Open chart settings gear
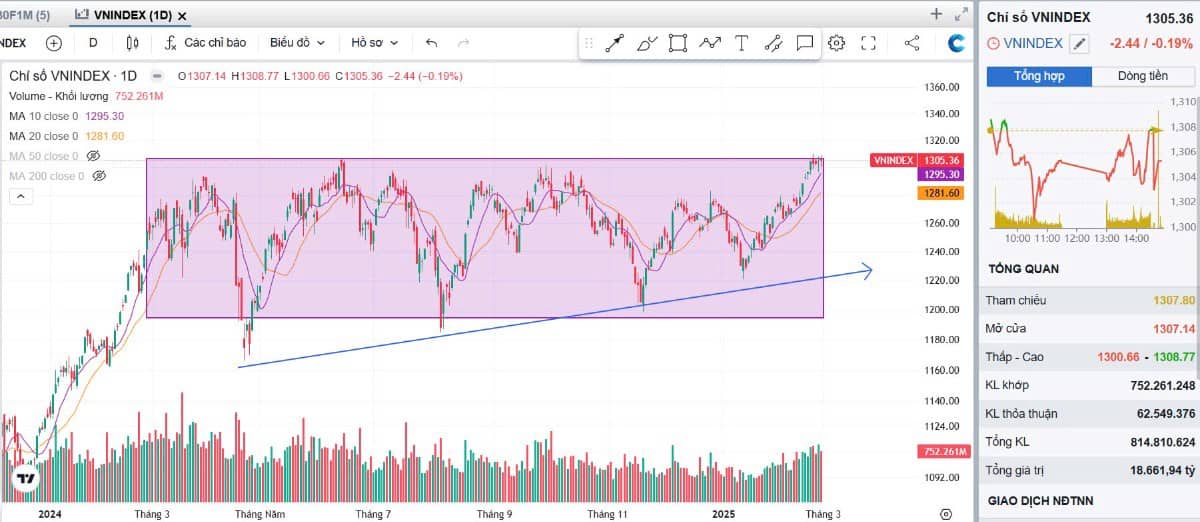The width and height of the screenshot is (1200, 522). click(x=837, y=43)
